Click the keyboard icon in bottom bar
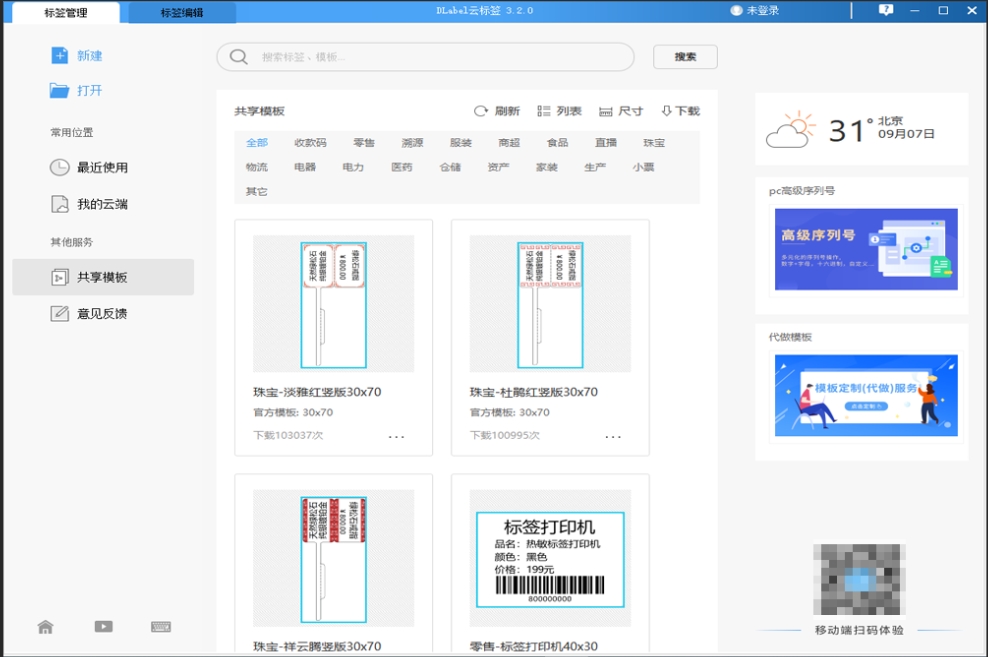This screenshot has width=988, height=657. (161, 626)
